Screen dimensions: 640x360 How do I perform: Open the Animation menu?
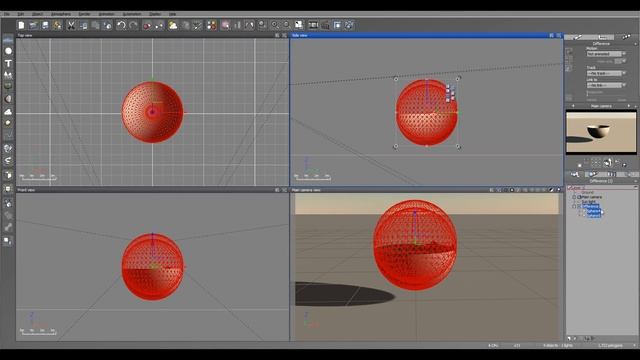[x=107, y=14]
